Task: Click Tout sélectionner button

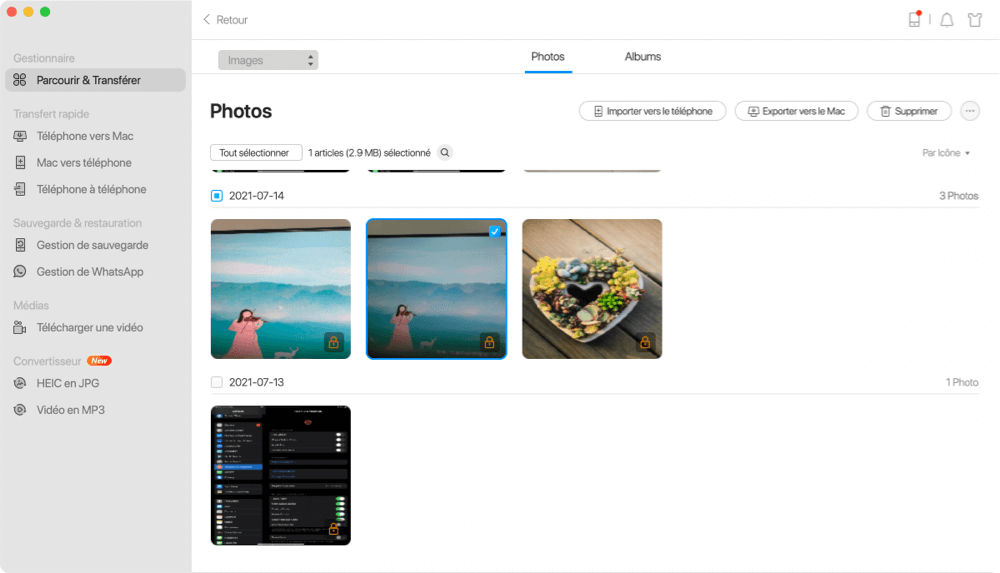Action: point(256,153)
